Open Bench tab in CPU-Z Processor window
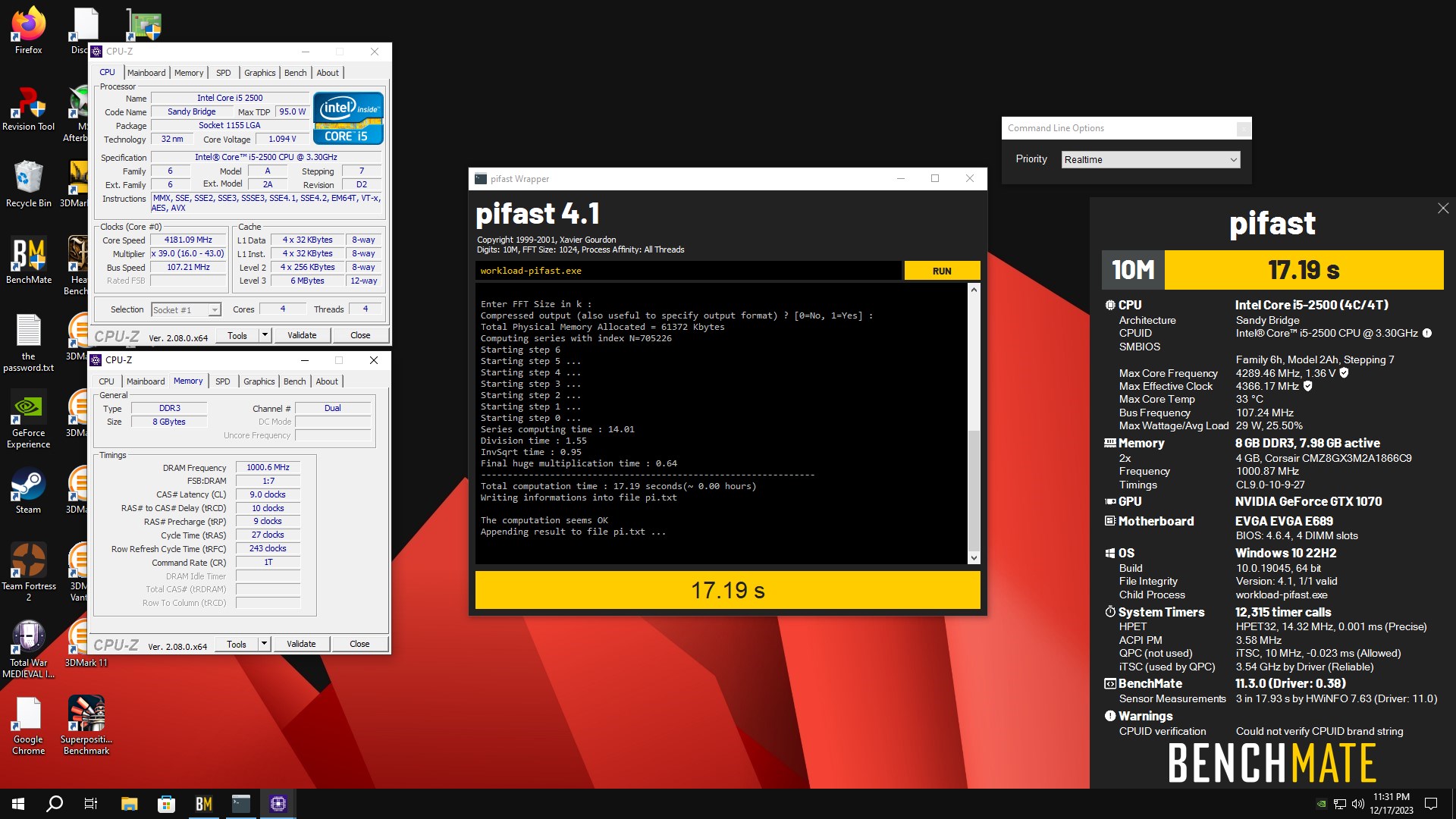 pyautogui.click(x=296, y=73)
